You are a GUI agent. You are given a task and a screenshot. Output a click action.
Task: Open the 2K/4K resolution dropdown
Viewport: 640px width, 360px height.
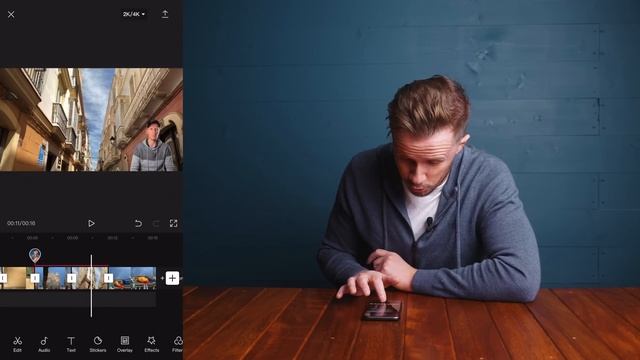click(134, 14)
